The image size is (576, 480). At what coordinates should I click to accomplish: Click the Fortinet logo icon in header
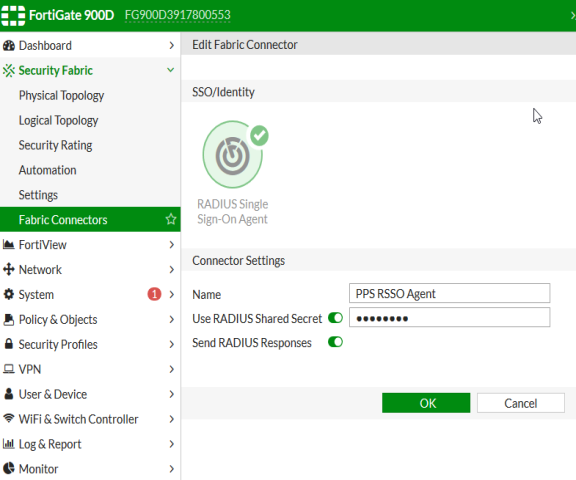[x=13, y=15]
